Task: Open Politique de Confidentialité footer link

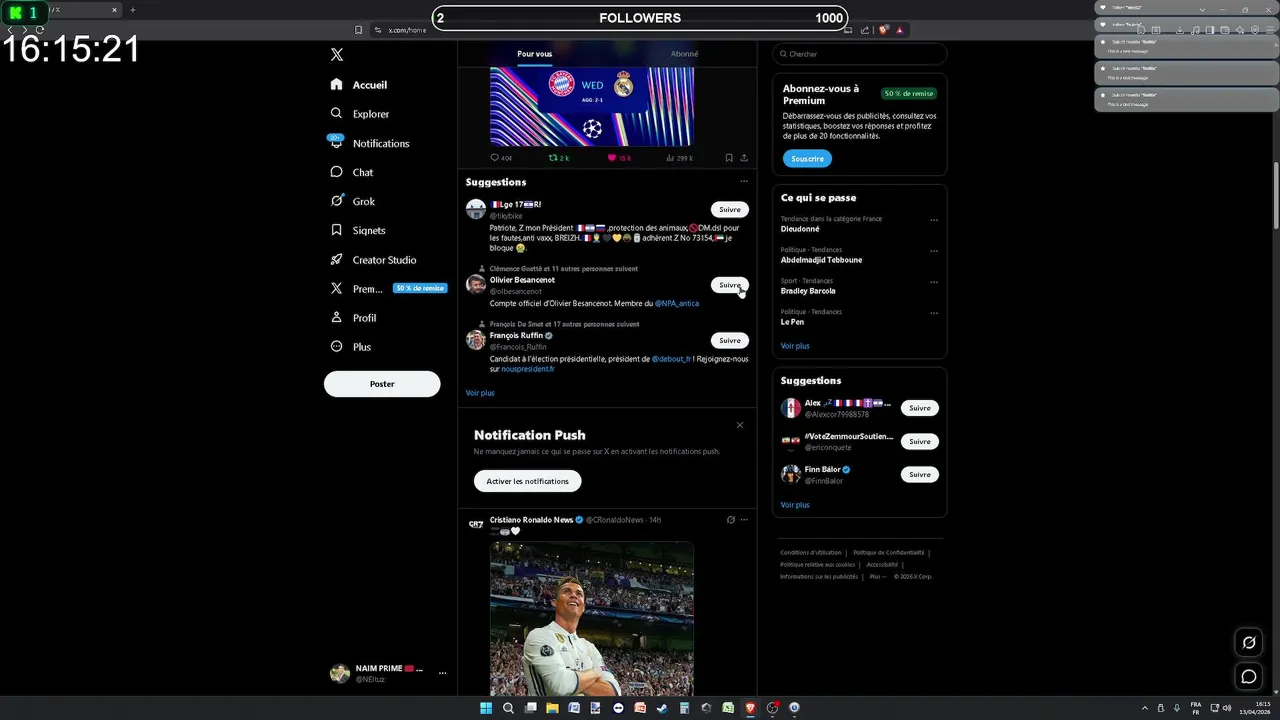Action: [889, 552]
